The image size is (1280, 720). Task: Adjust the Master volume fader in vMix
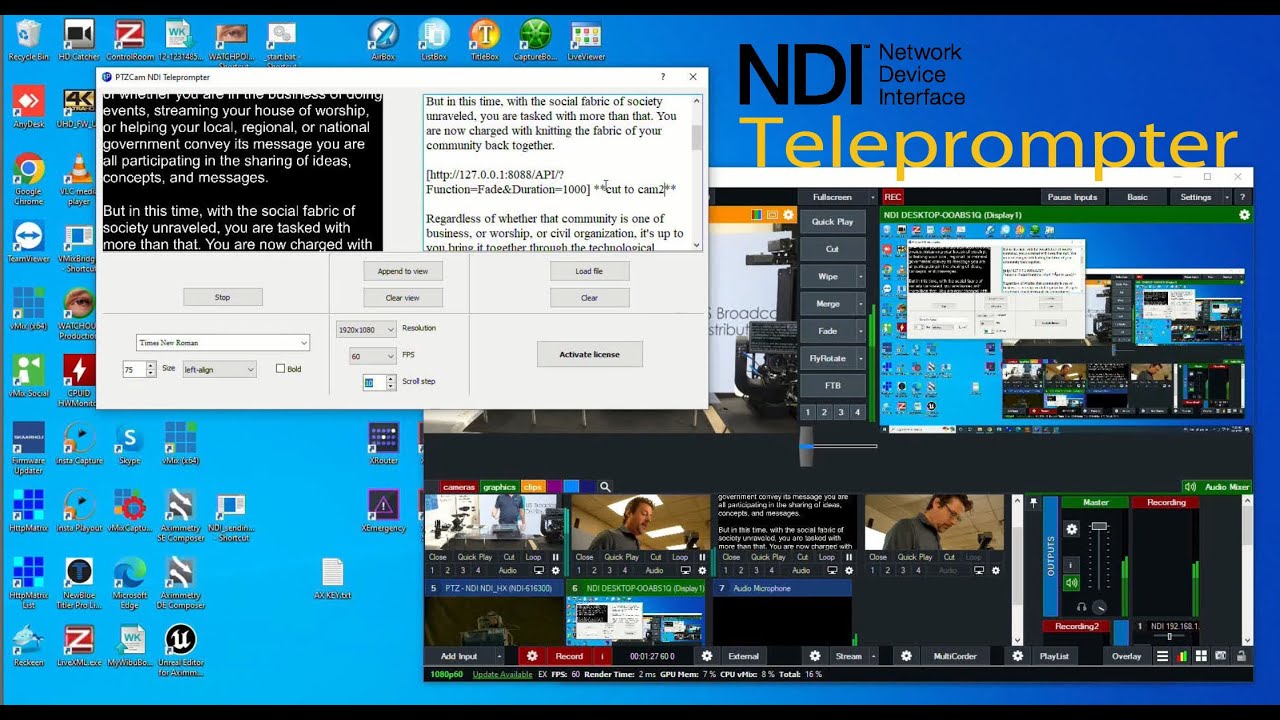1099,527
